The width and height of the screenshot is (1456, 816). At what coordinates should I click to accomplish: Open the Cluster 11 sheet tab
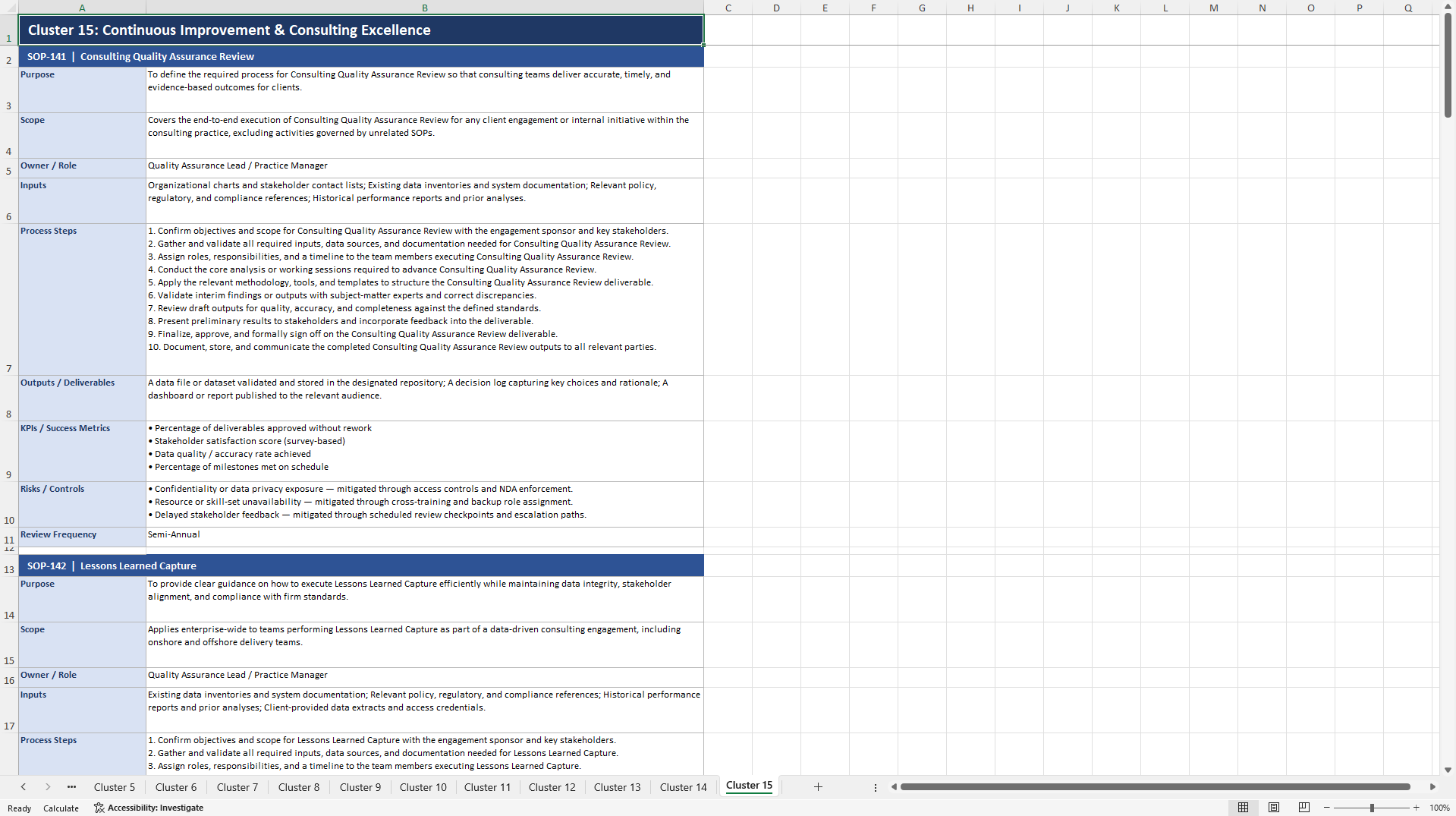point(487,787)
